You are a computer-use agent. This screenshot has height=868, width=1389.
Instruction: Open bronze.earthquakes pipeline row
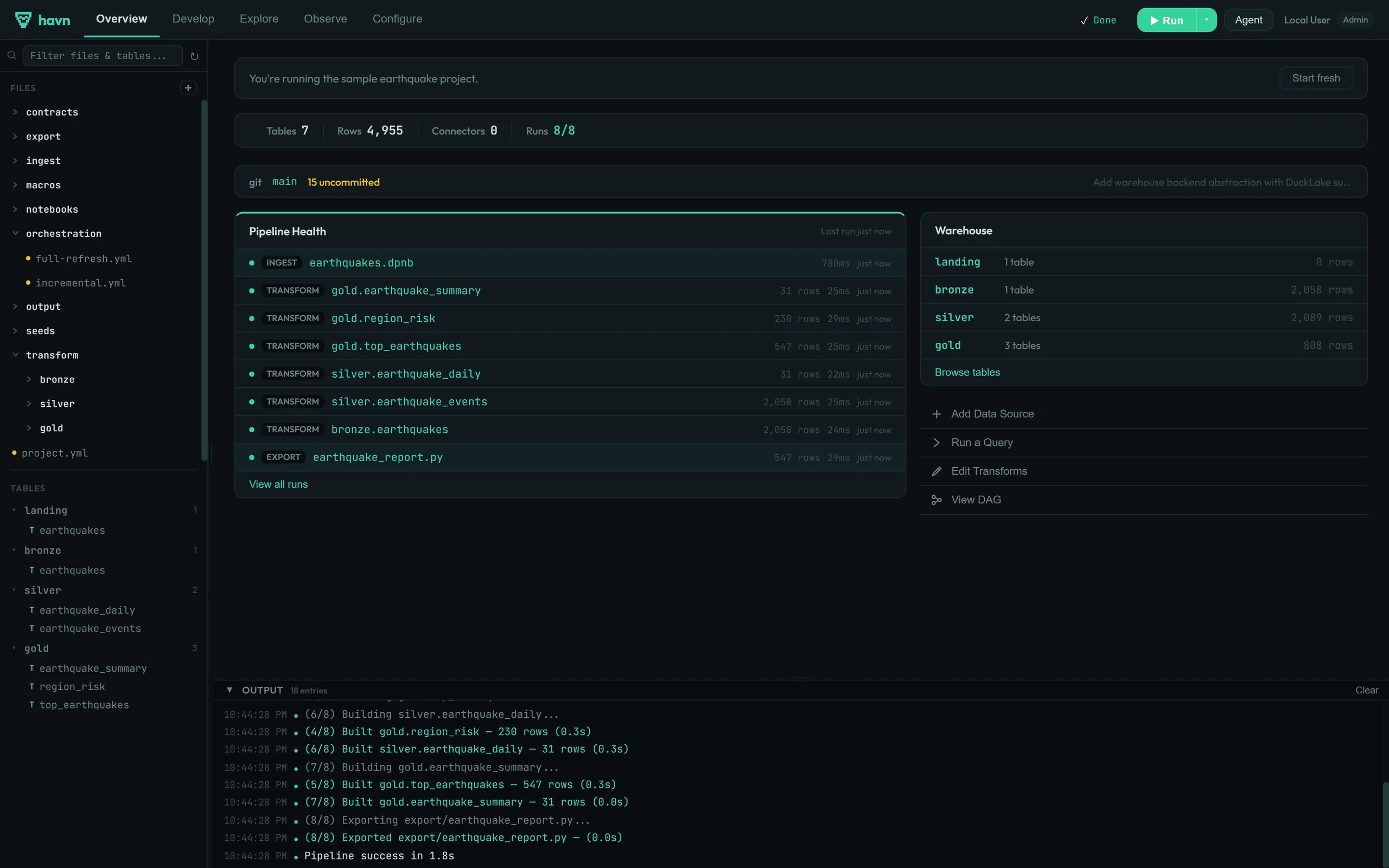570,430
